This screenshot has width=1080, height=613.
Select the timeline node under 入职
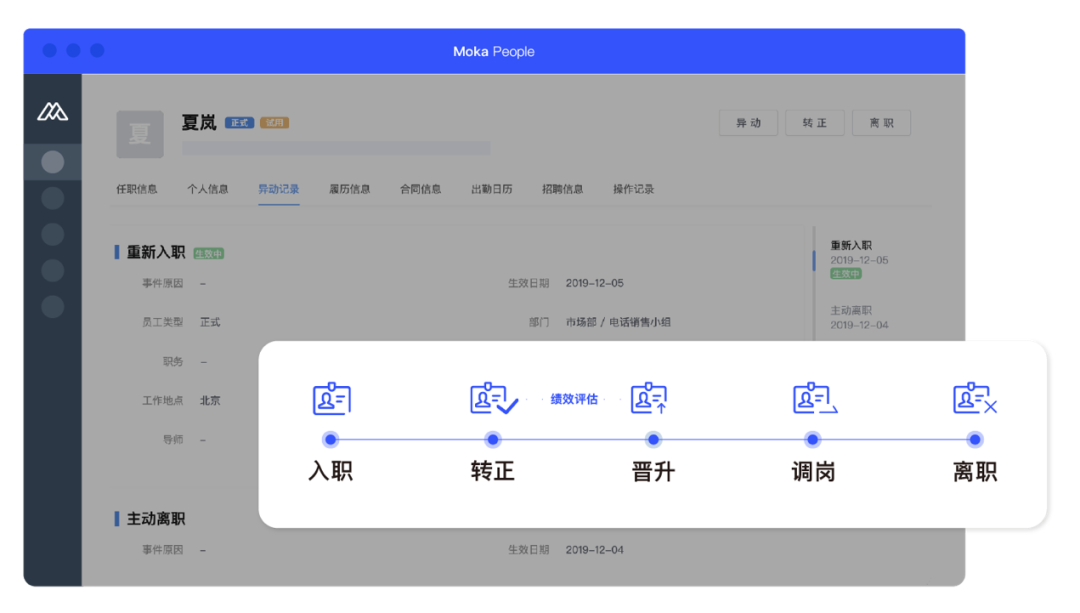point(331,439)
